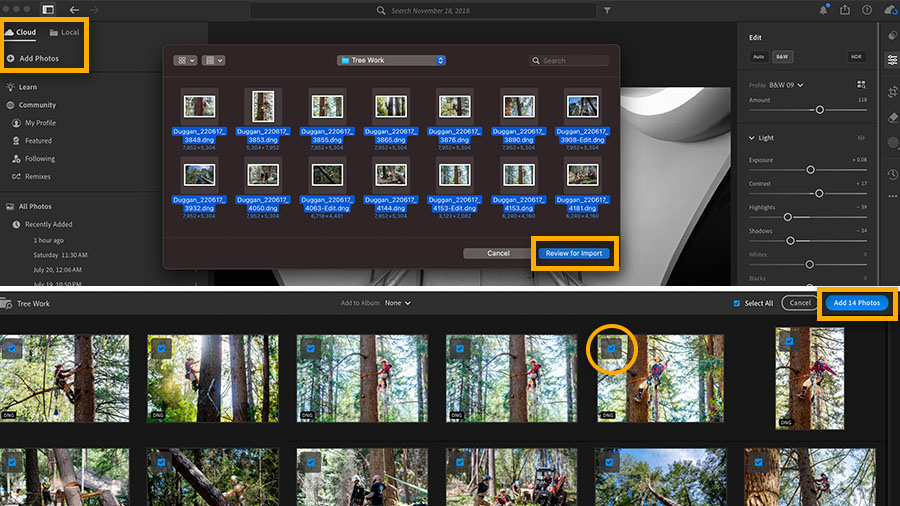
Task: Select the Masking tool icon
Action: [x=893, y=142]
